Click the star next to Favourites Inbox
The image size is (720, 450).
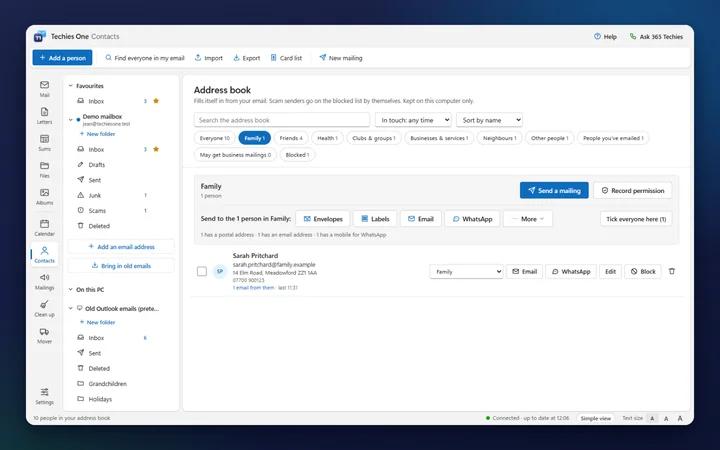(x=156, y=101)
